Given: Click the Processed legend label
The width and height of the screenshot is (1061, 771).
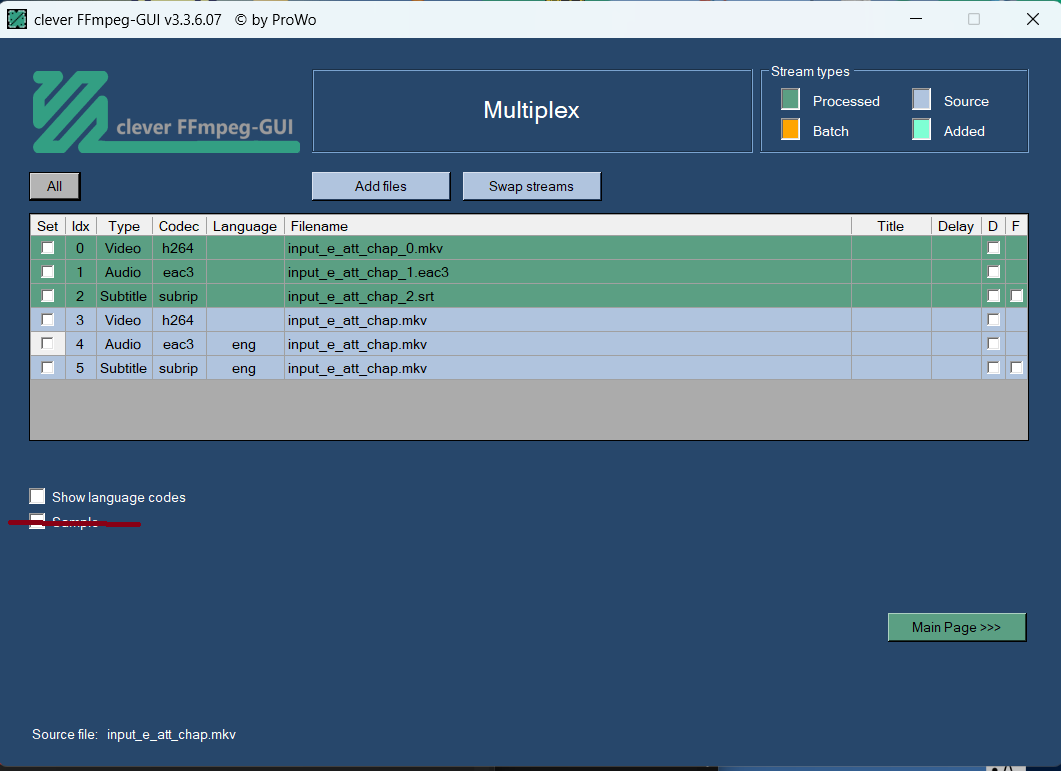Looking at the screenshot, I should coord(846,101).
